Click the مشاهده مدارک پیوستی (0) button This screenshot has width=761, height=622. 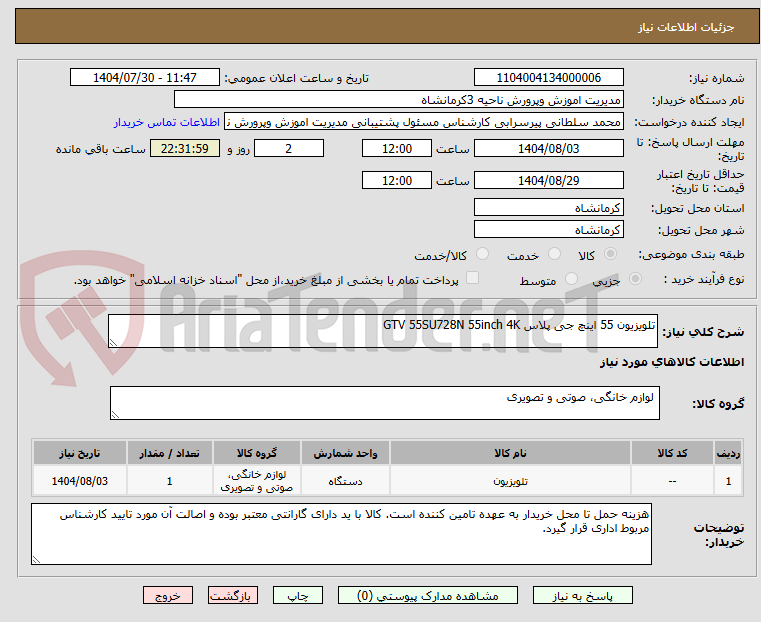coord(428,595)
